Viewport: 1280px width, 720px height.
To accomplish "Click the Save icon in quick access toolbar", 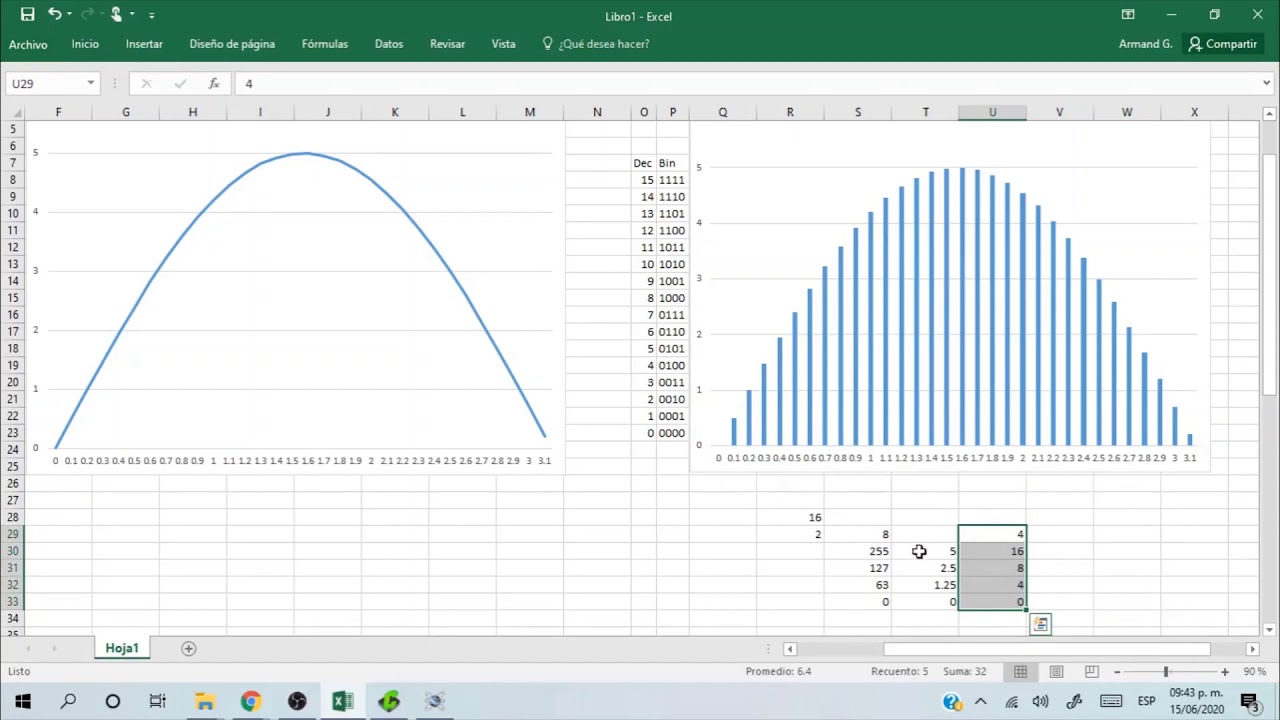I will [28, 15].
